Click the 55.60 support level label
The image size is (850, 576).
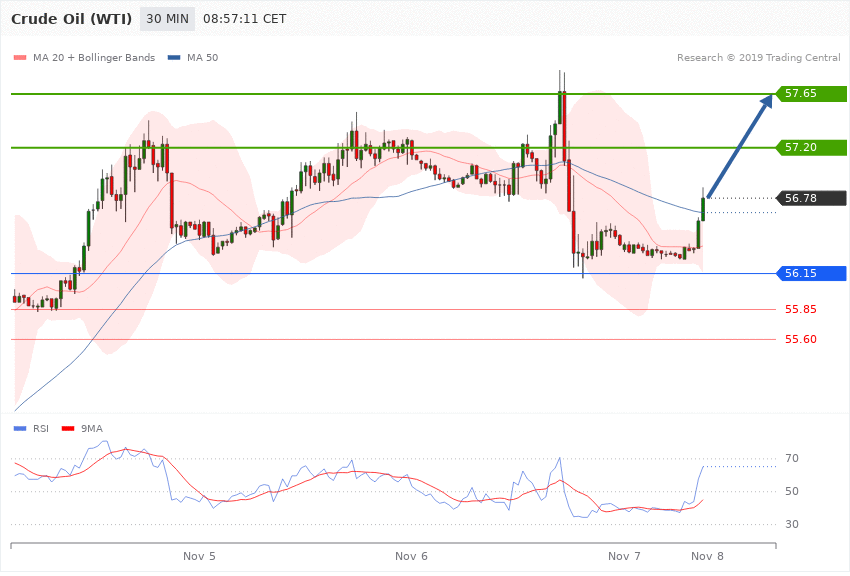(801, 339)
